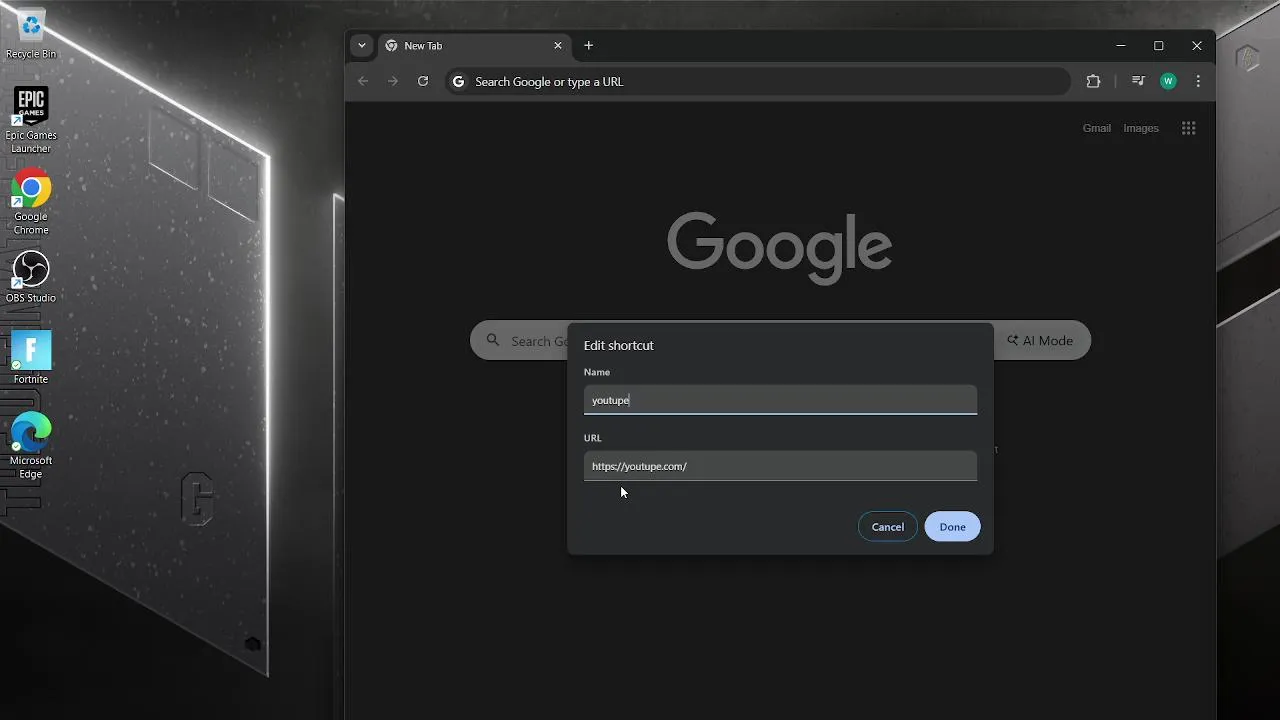Select the OBS Studio desktop icon

(31, 277)
